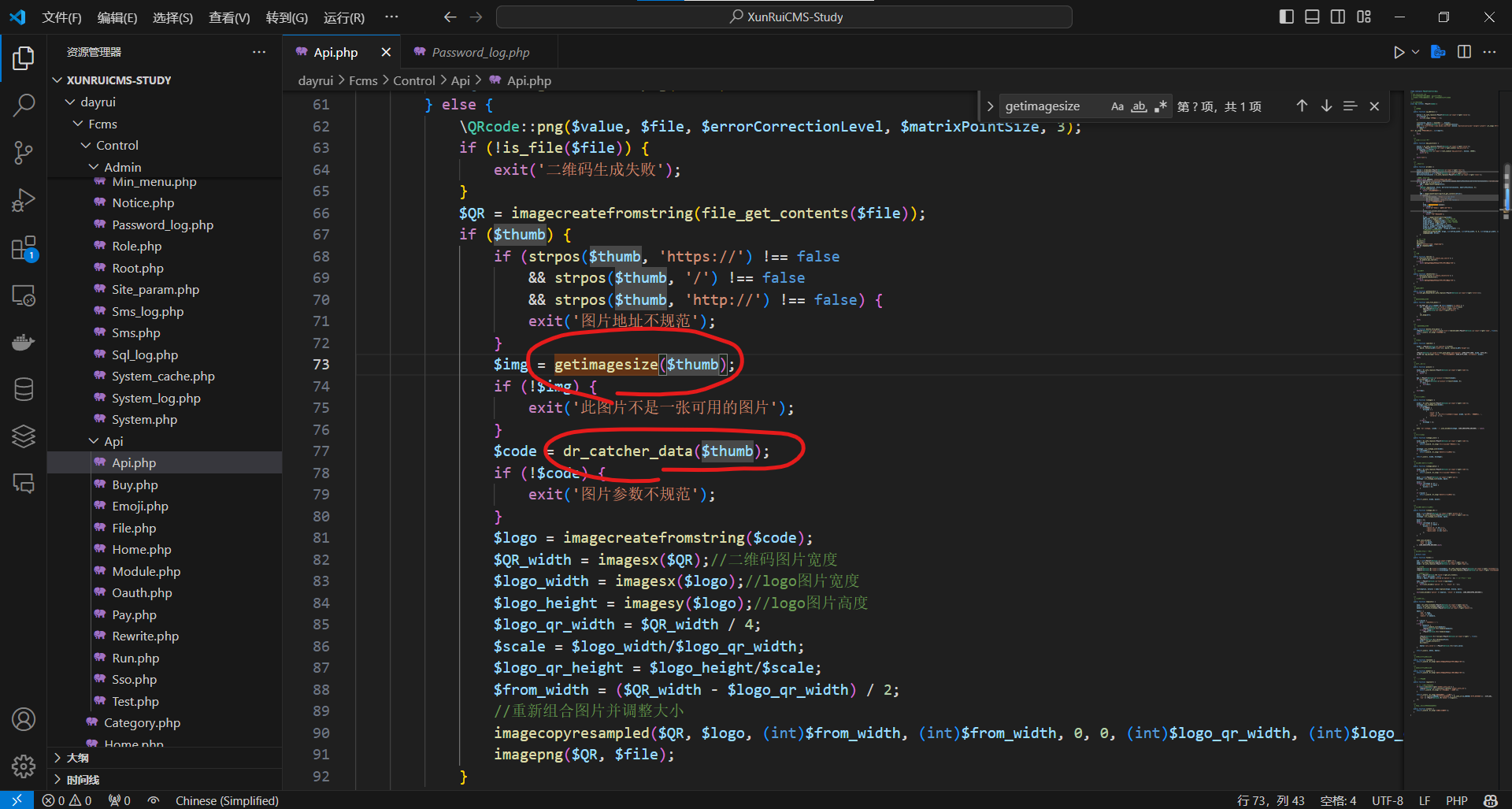Open Manage settings gear
The height and width of the screenshot is (809, 1512).
point(24,766)
